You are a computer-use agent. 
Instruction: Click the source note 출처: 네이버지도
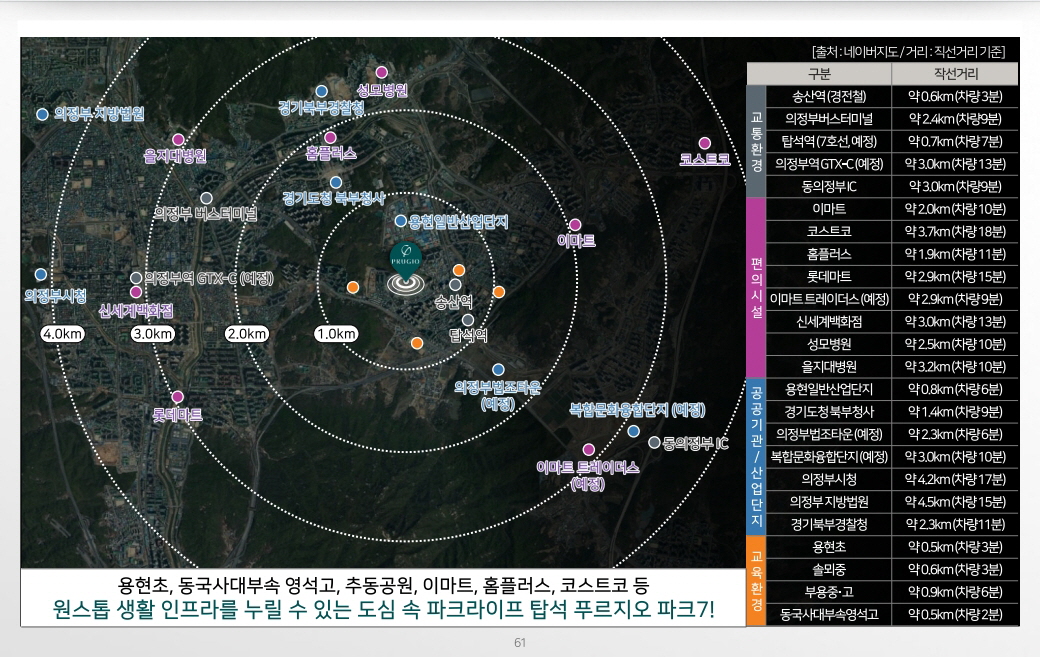(908, 52)
